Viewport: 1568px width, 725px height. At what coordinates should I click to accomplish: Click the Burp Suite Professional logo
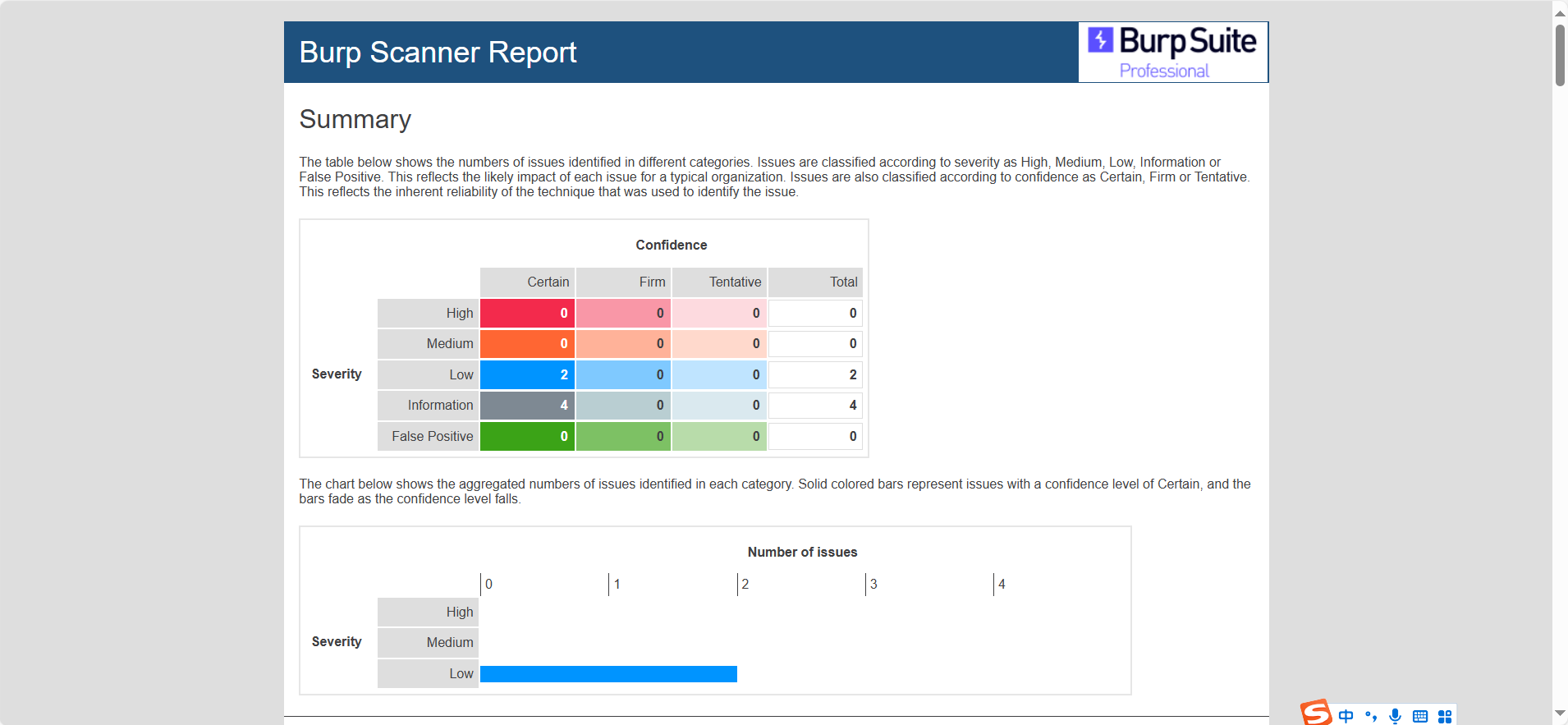[1172, 53]
